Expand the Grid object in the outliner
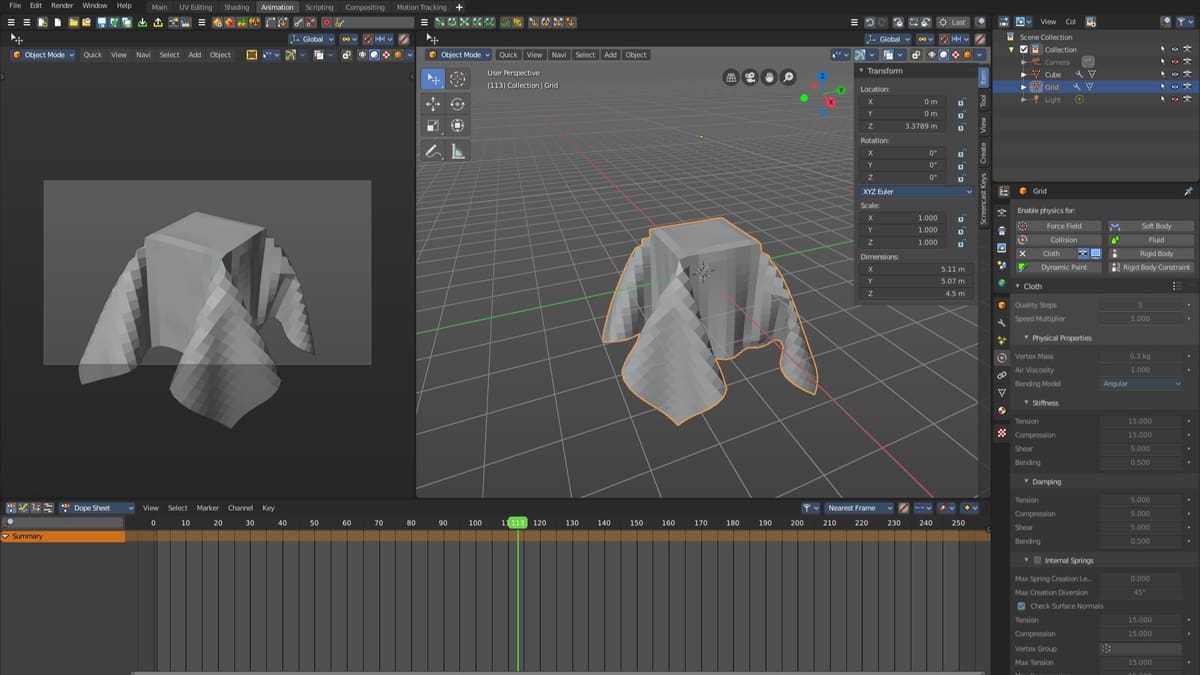The image size is (1200, 675). coord(1023,87)
